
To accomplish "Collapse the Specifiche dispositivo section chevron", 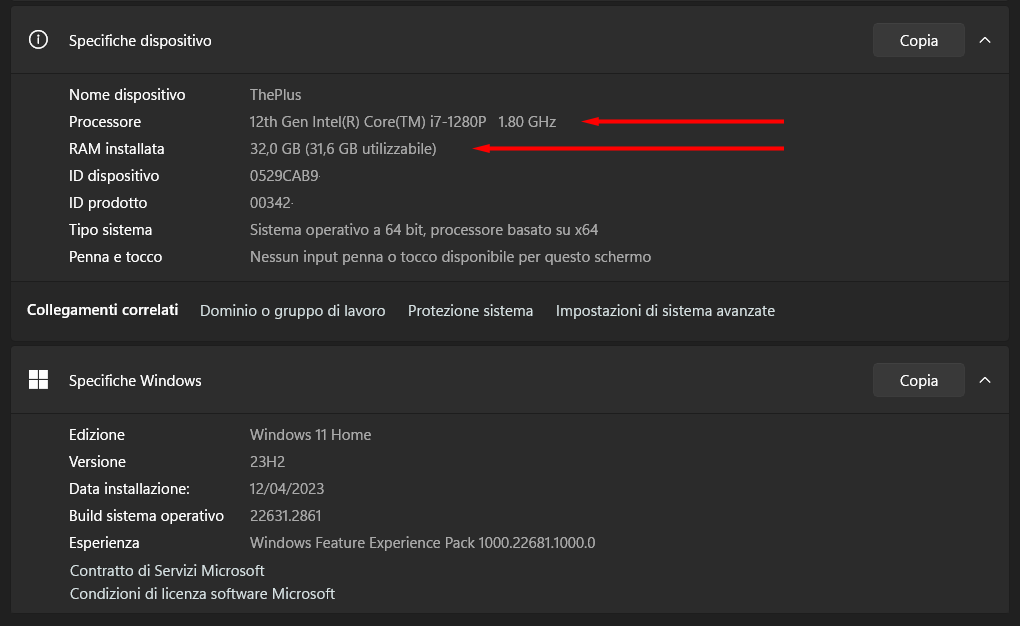I will 985,40.
